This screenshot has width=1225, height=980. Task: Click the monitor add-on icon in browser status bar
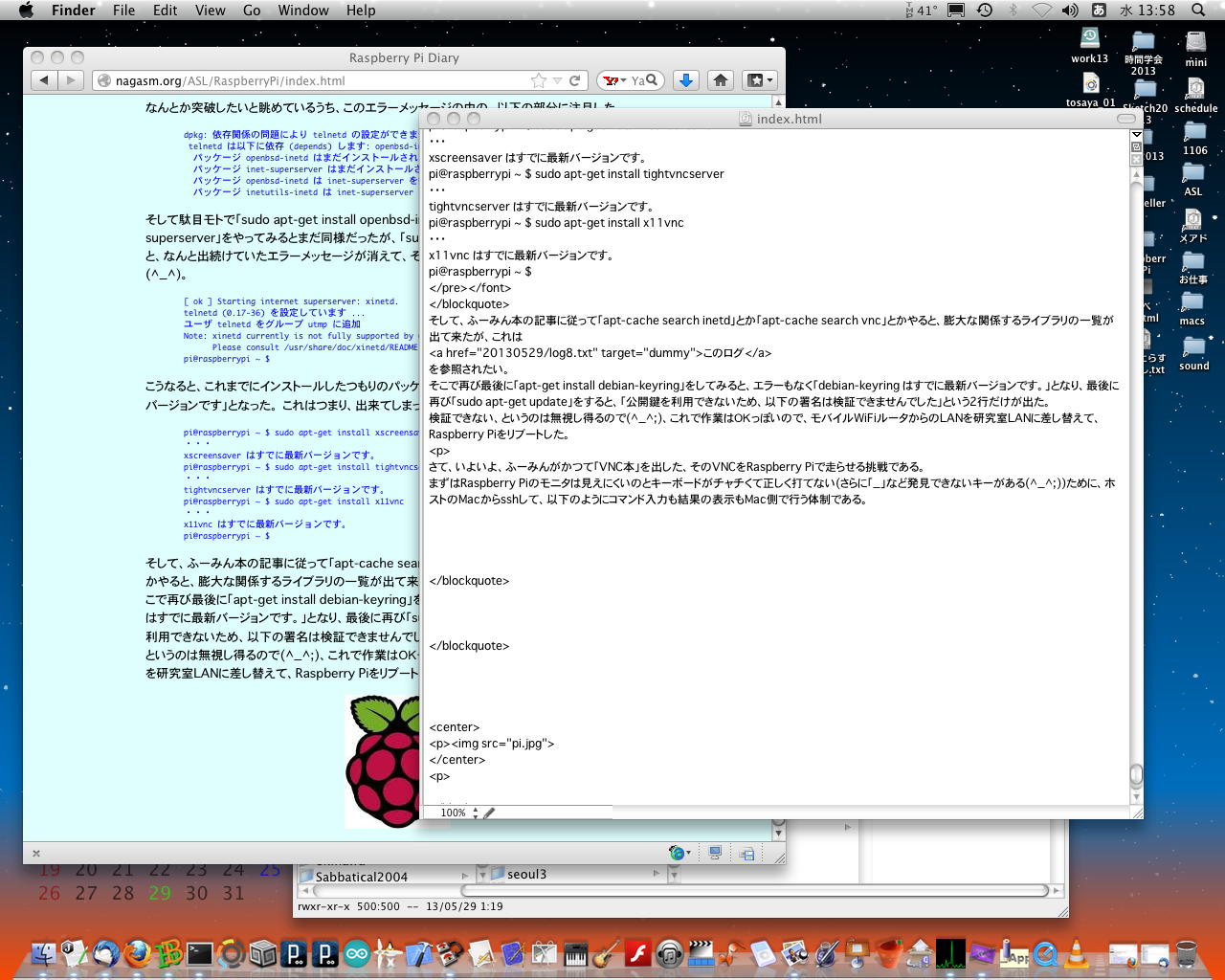coord(715,853)
